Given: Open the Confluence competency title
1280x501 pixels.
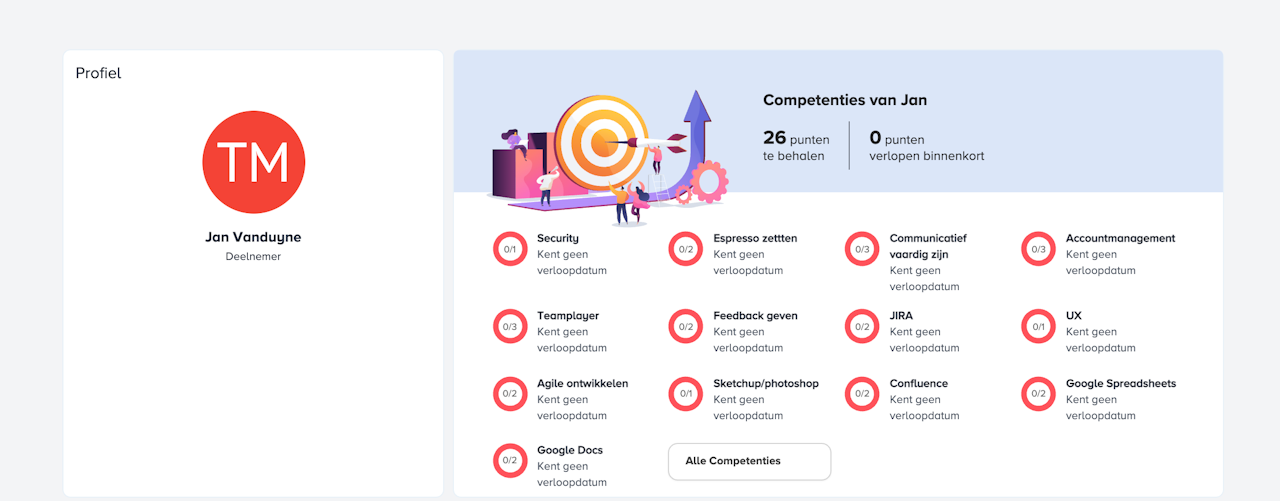Looking at the screenshot, I should tap(918, 384).
